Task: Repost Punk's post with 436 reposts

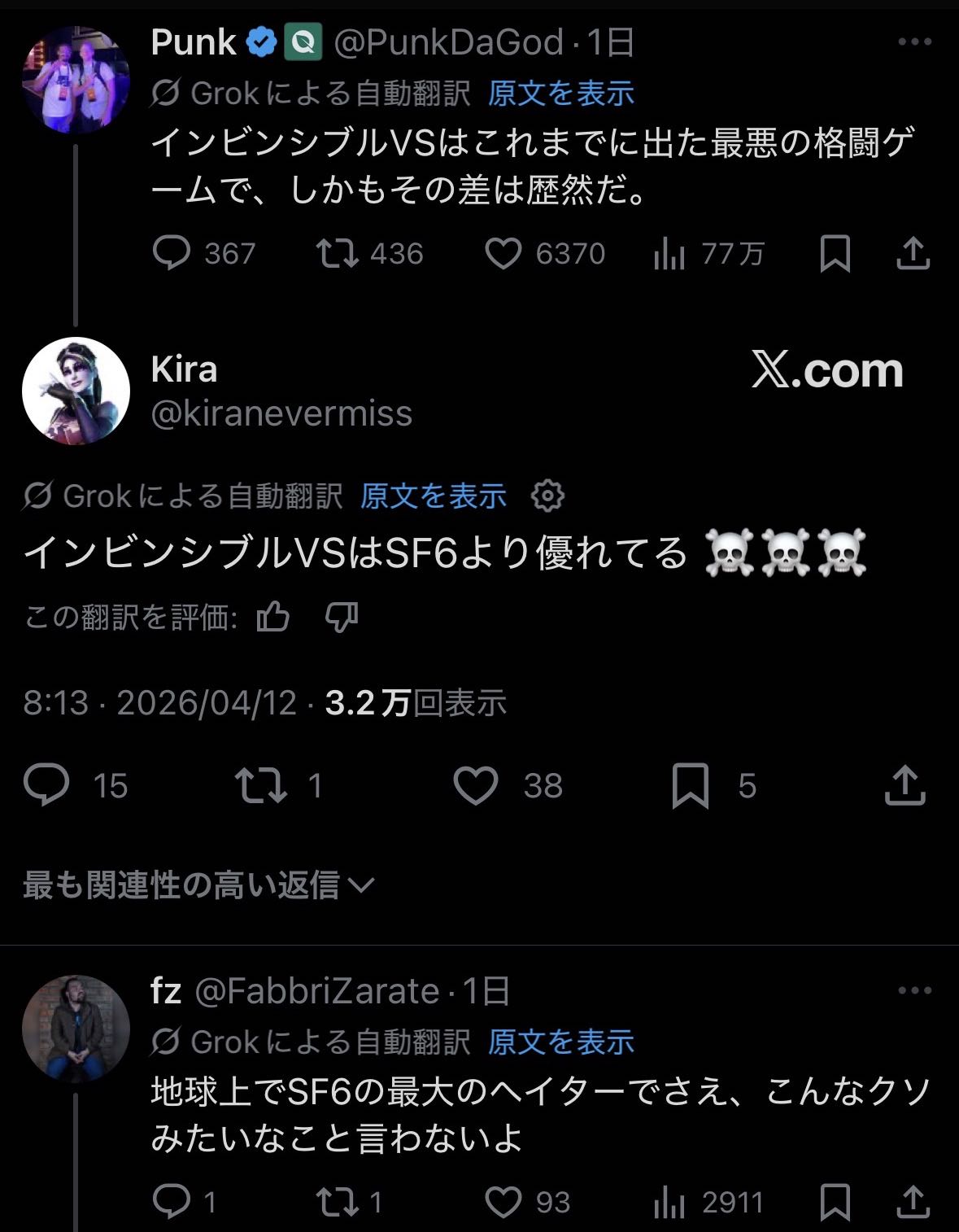Action: (x=337, y=254)
